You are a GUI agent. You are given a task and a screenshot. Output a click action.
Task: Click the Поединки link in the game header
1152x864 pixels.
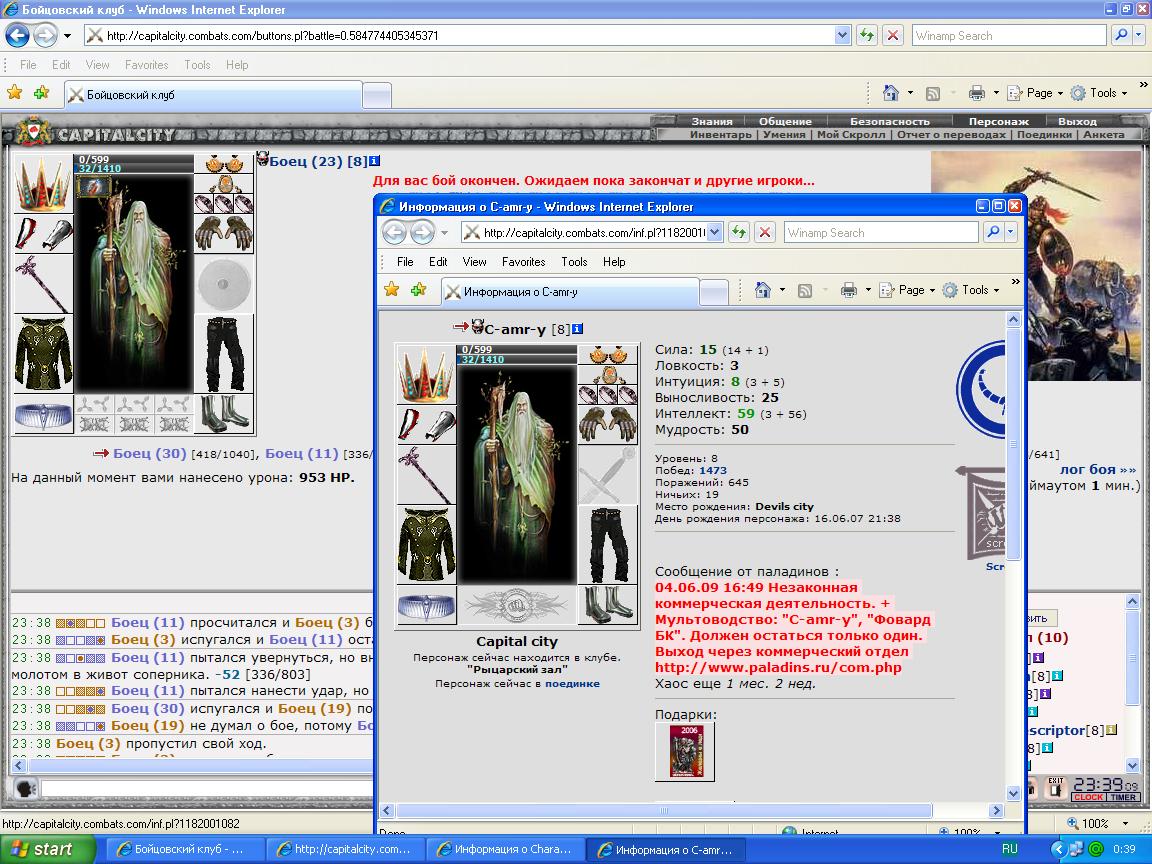pos(1044,134)
